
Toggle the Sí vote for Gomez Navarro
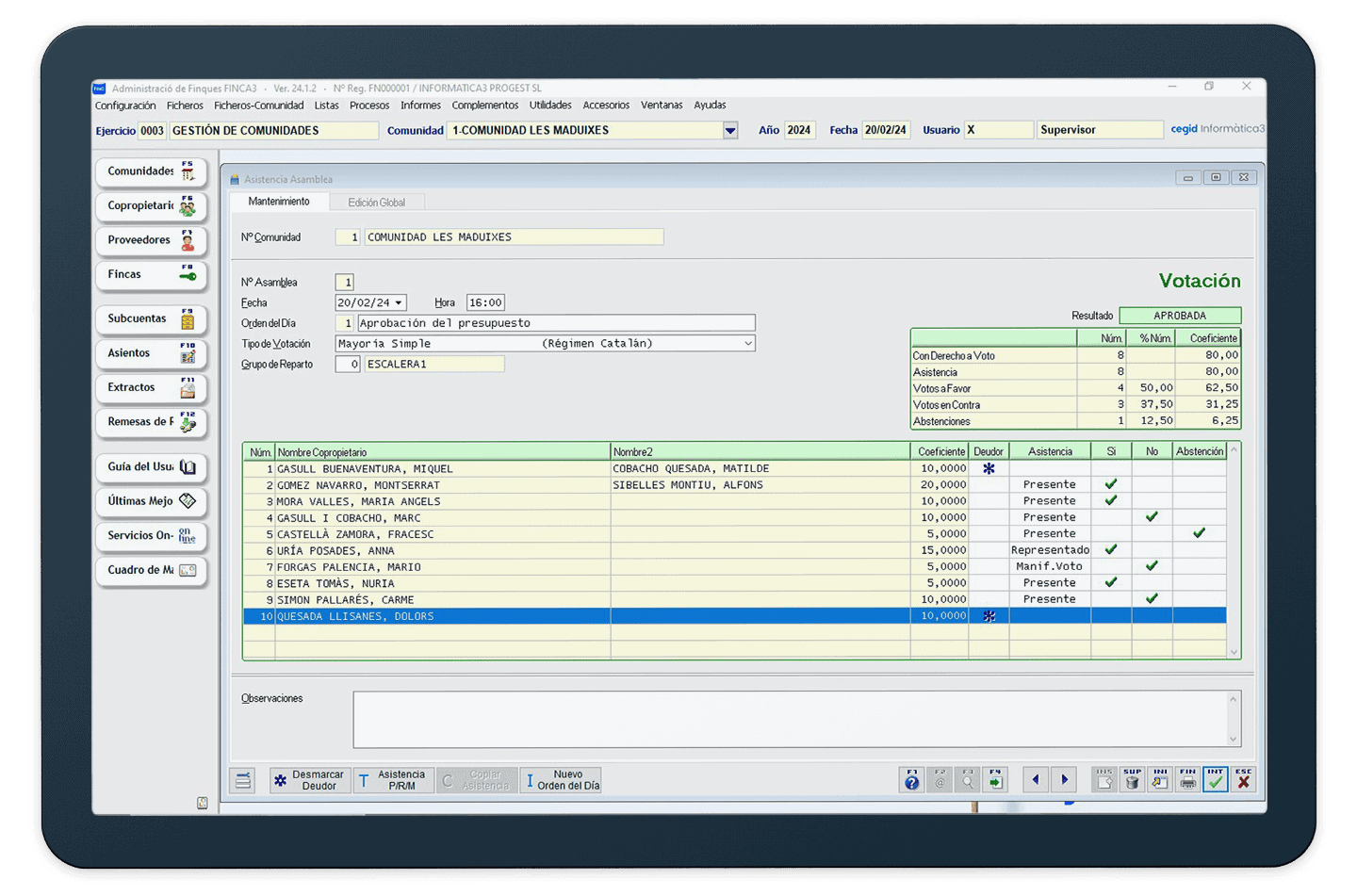(1111, 485)
